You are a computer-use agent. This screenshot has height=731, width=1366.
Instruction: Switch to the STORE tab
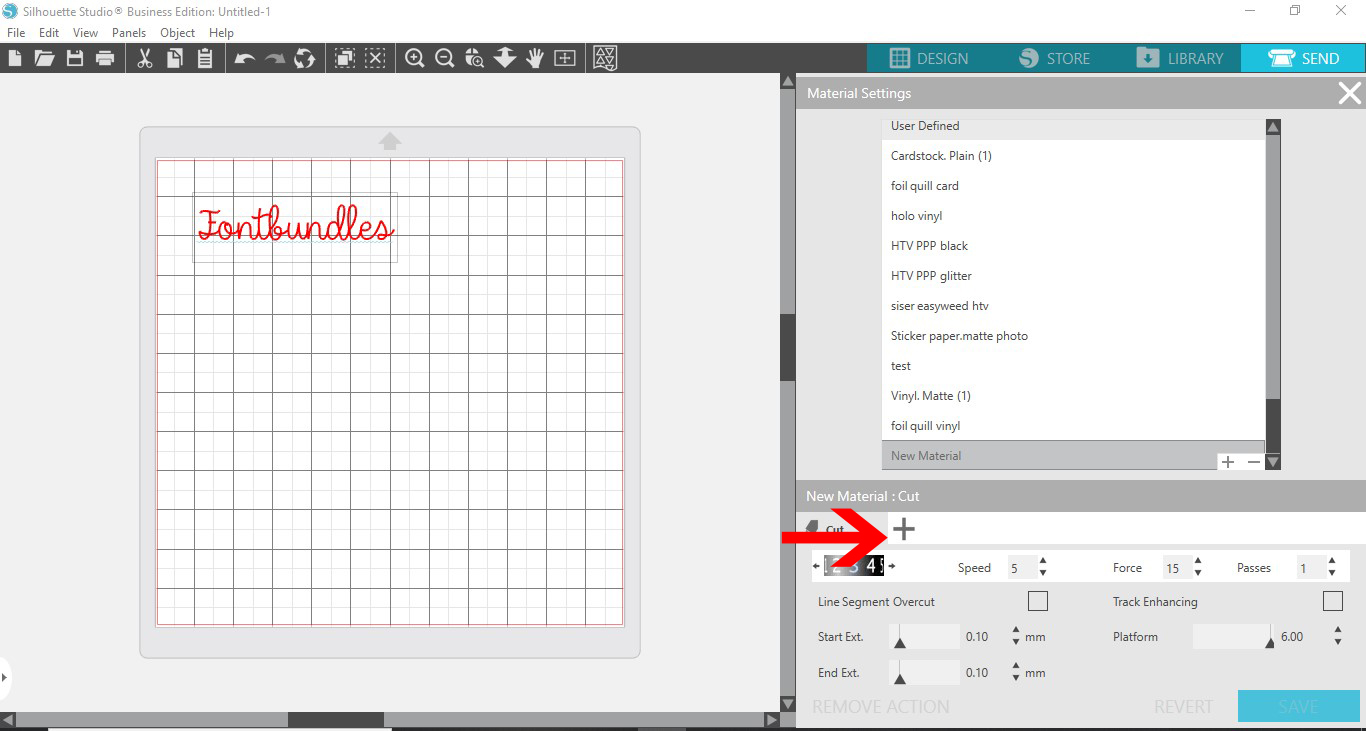coord(1055,58)
